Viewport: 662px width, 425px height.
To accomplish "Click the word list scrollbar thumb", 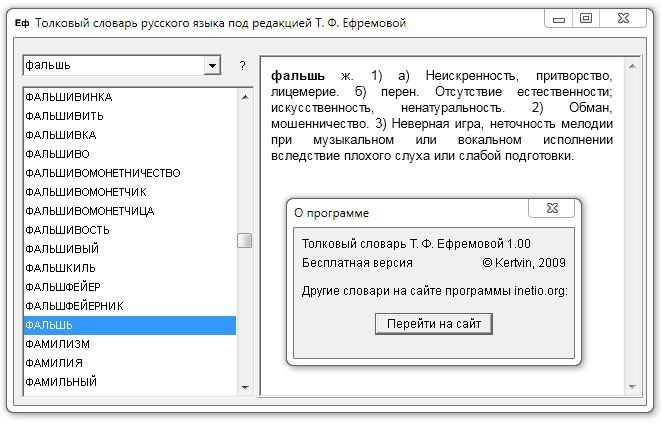I will pos(245,241).
